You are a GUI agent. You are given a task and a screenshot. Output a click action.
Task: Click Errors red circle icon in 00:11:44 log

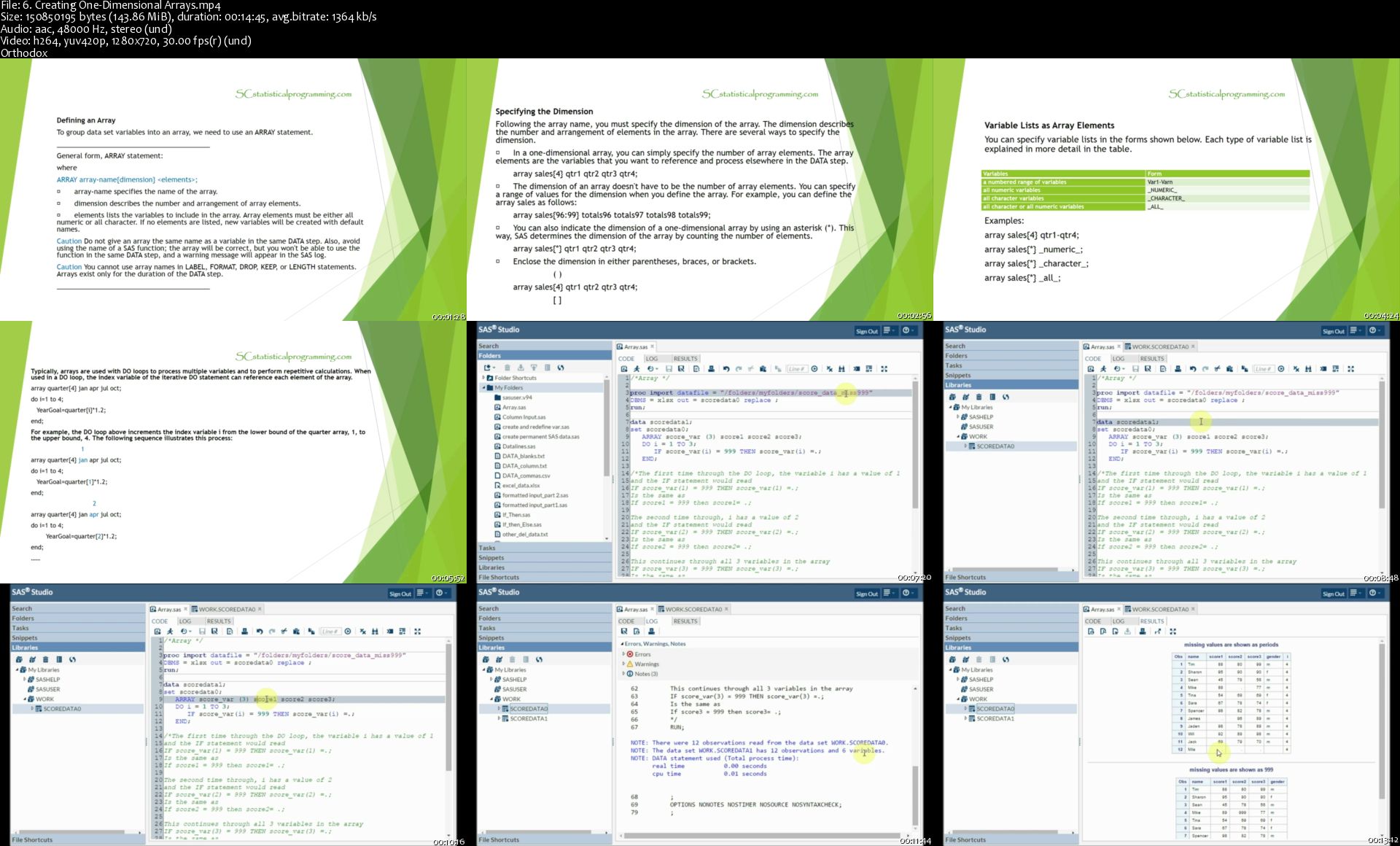coord(630,654)
